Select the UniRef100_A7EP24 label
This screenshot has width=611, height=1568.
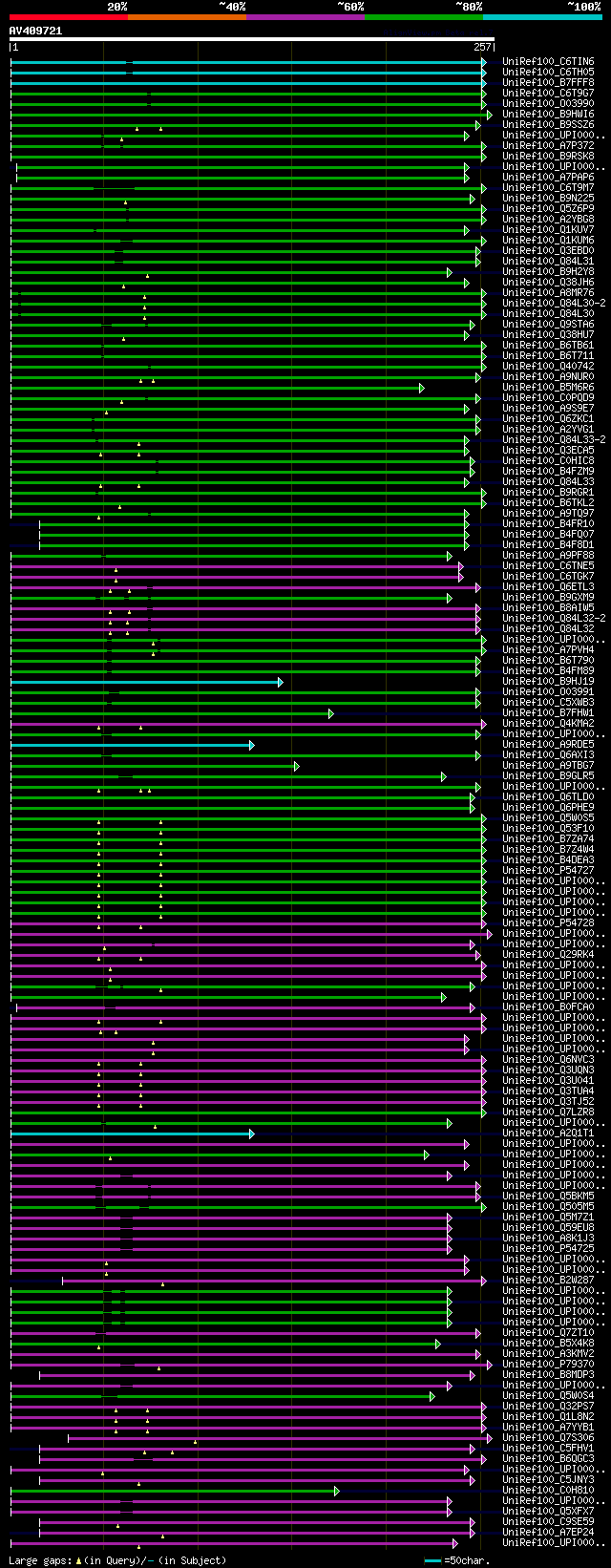coord(548,1533)
